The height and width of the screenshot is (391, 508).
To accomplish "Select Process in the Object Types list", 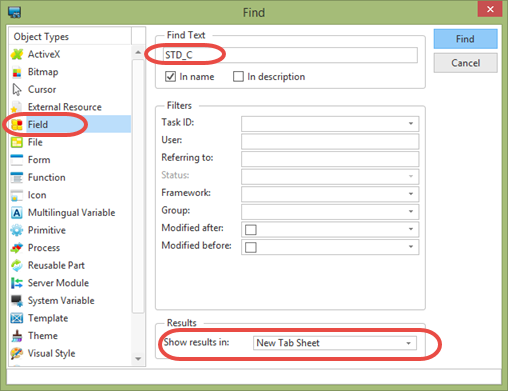I will click(x=44, y=248).
